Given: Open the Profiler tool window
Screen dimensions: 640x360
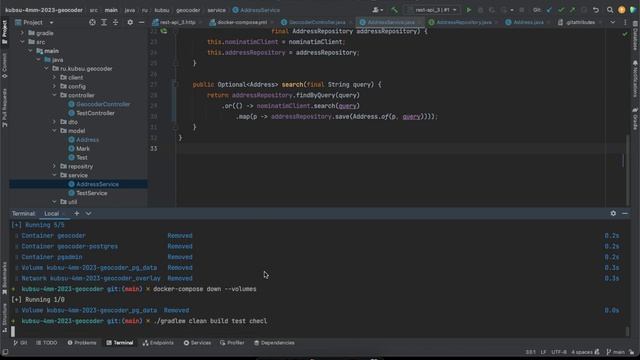Looking at the screenshot, I should [232, 343].
